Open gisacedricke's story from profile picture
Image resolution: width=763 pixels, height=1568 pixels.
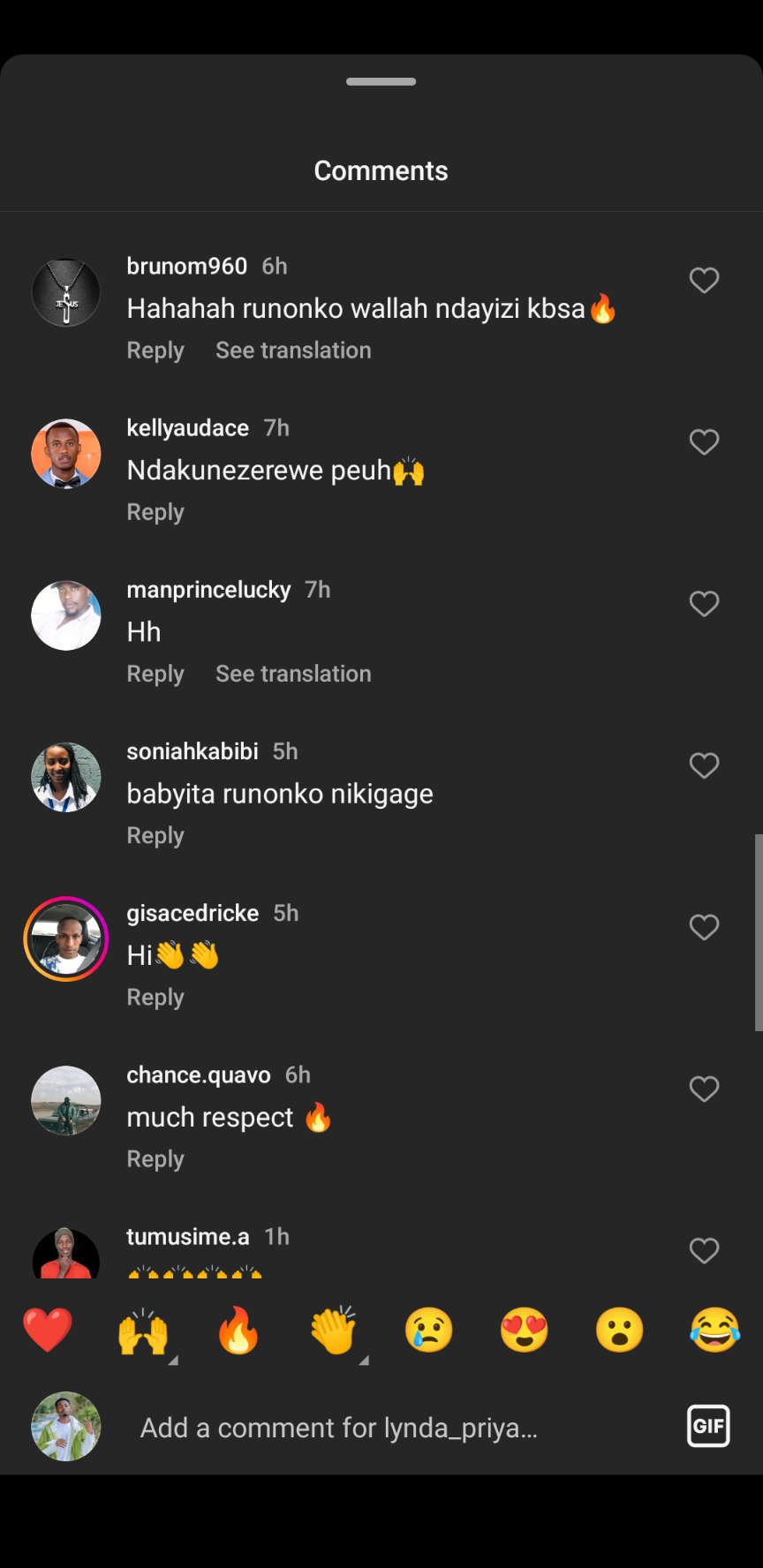(x=66, y=939)
